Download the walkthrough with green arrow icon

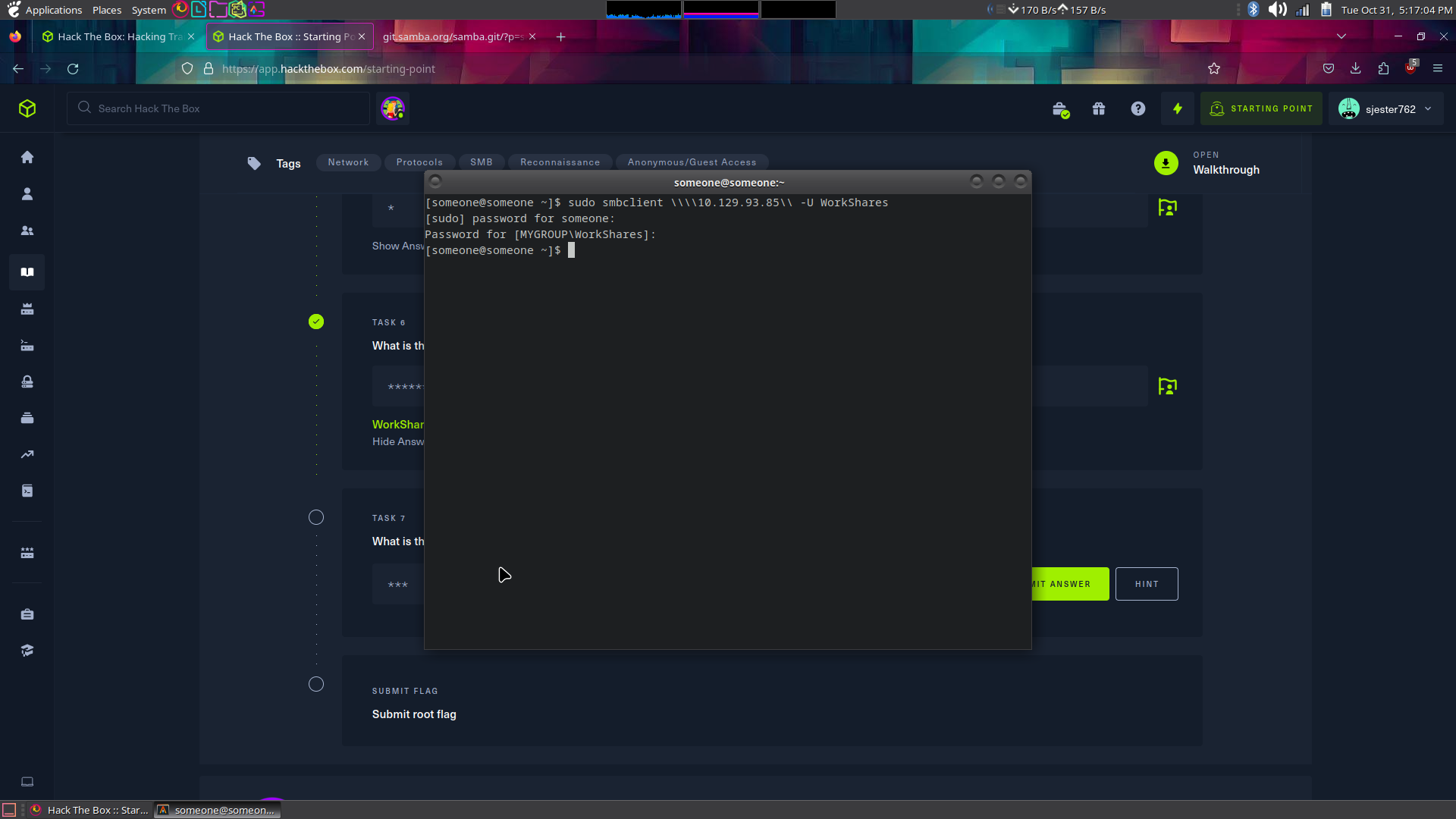click(1166, 163)
